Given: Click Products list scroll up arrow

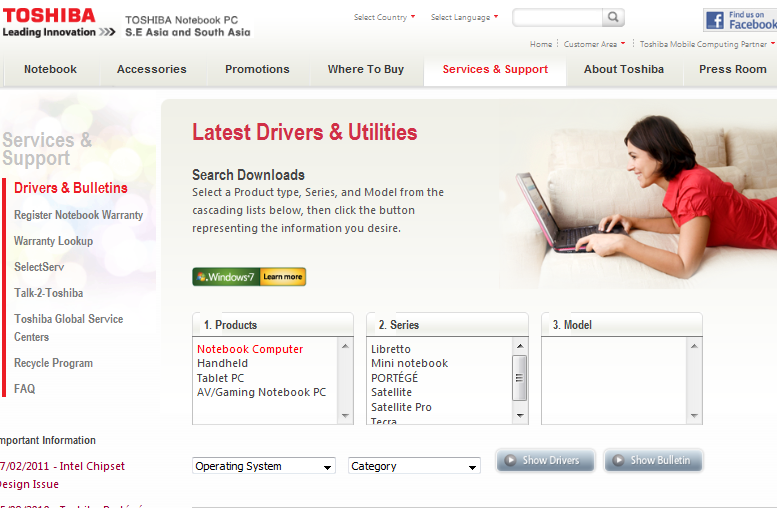Looking at the screenshot, I should click(345, 346).
